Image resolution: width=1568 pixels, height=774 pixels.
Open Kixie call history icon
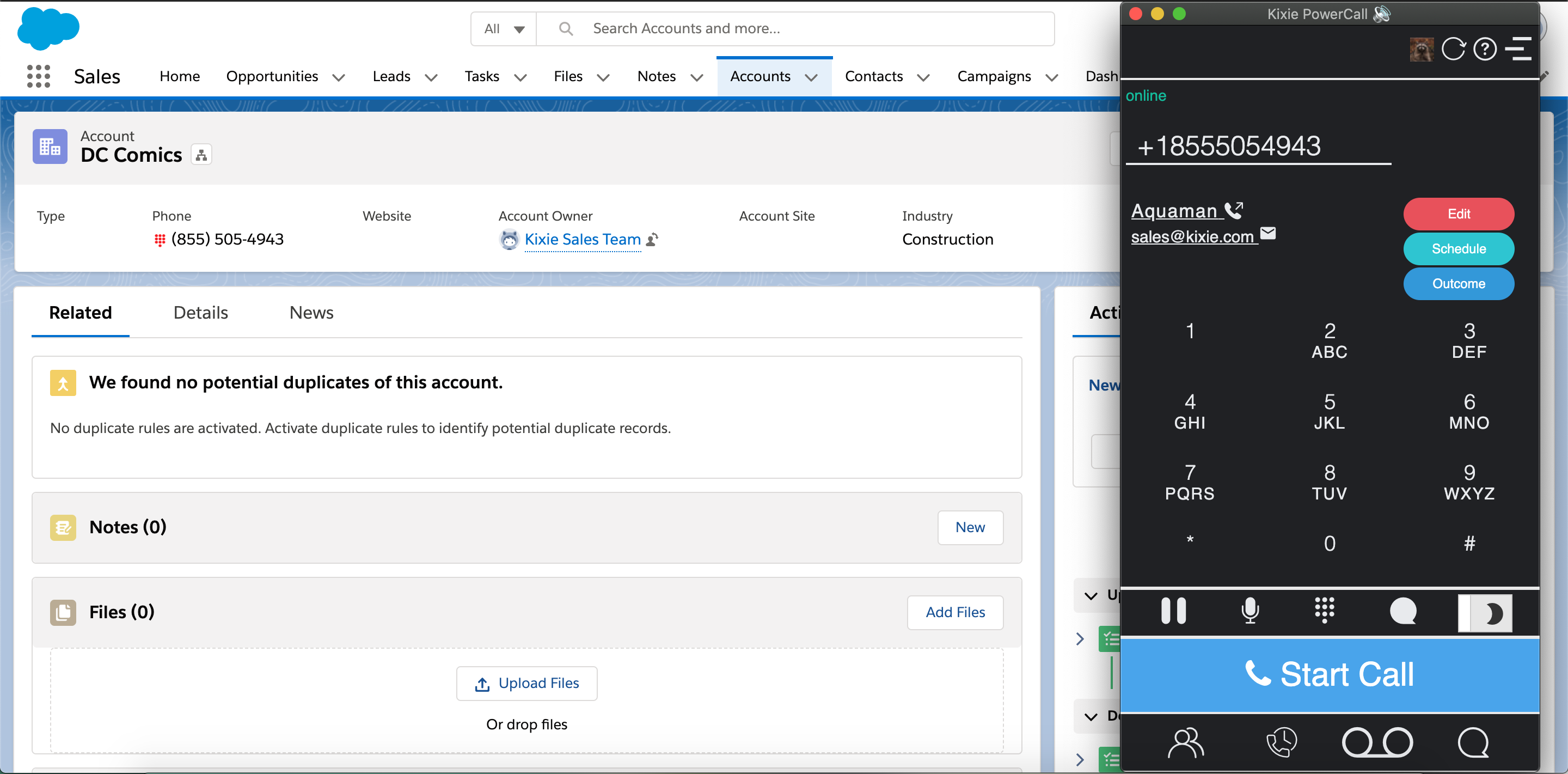[1281, 743]
